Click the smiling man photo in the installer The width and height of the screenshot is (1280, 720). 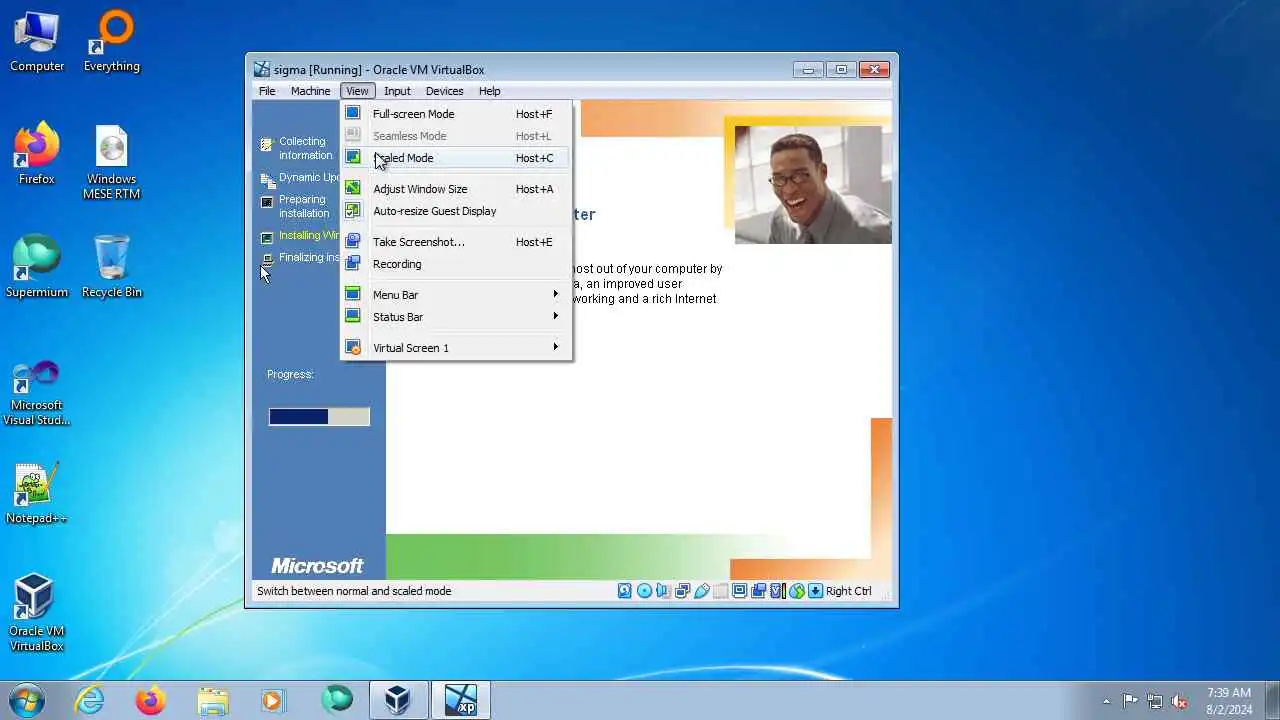pyautogui.click(x=813, y=184)
